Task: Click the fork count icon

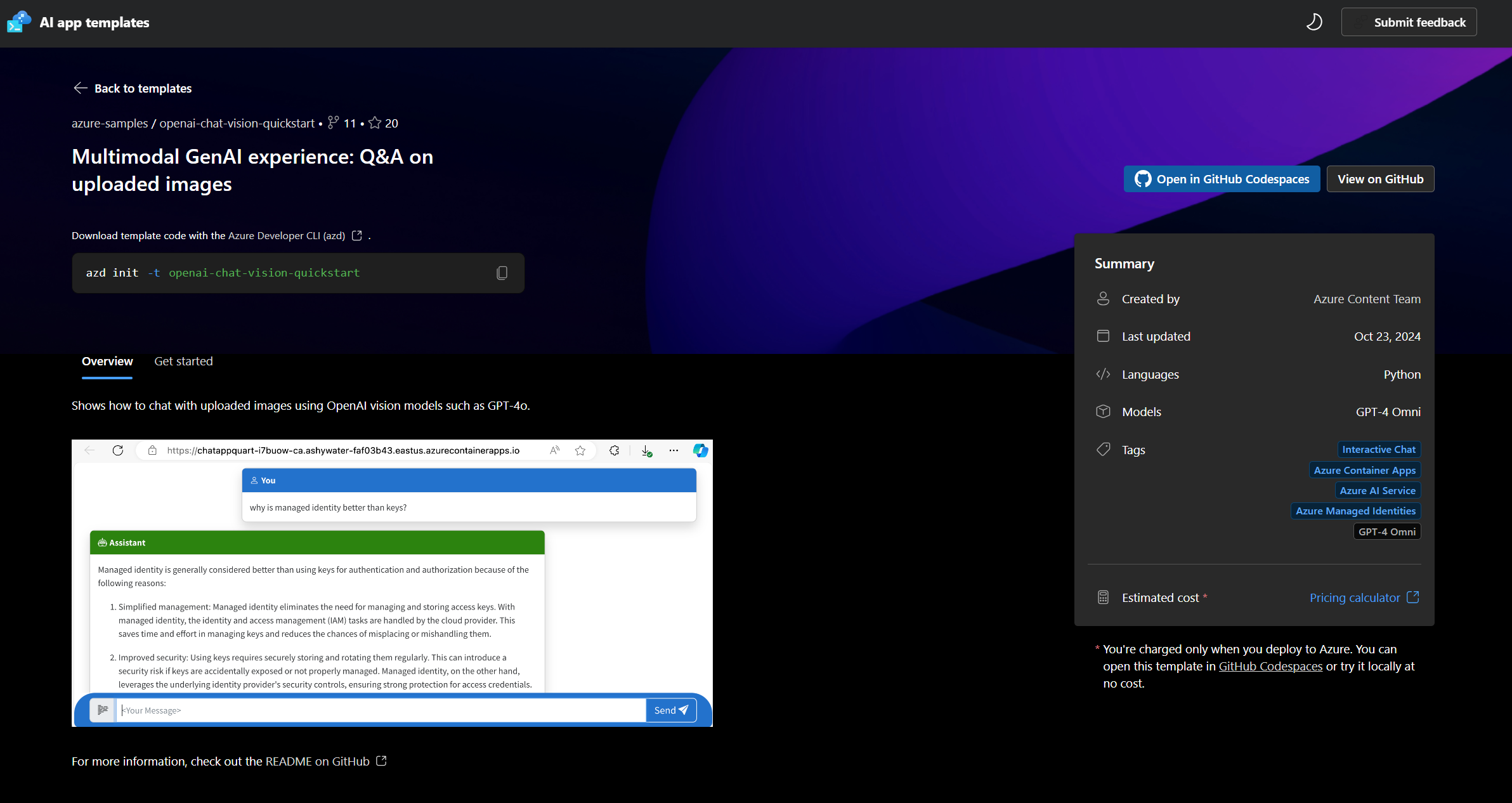Action: pyautogui.click(x=333, y=122)
